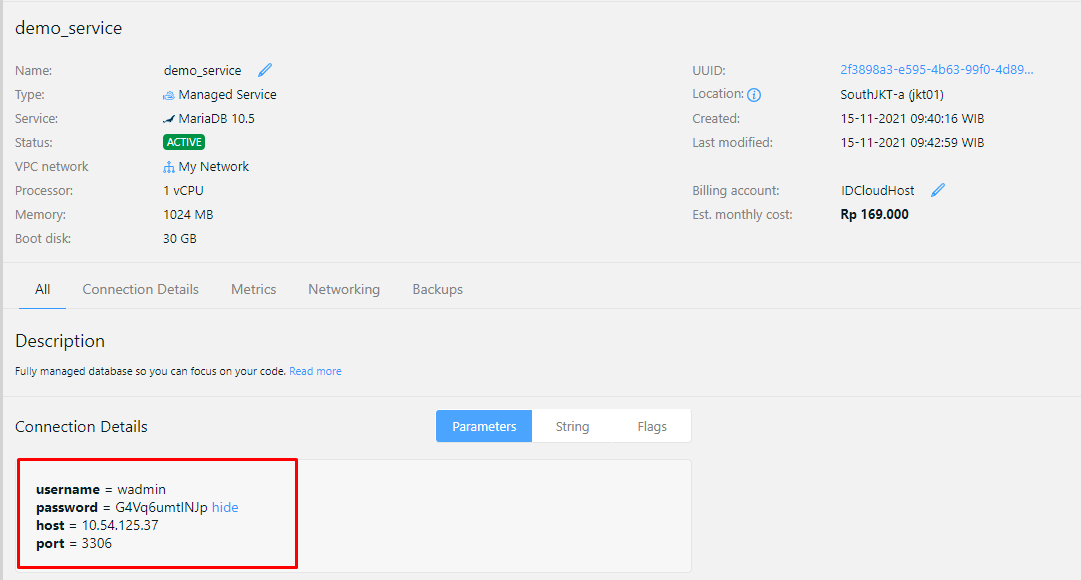Viewport: 1081px width, 580px height.
Task: Switch connection details to String view
Action: coord(572,426)
